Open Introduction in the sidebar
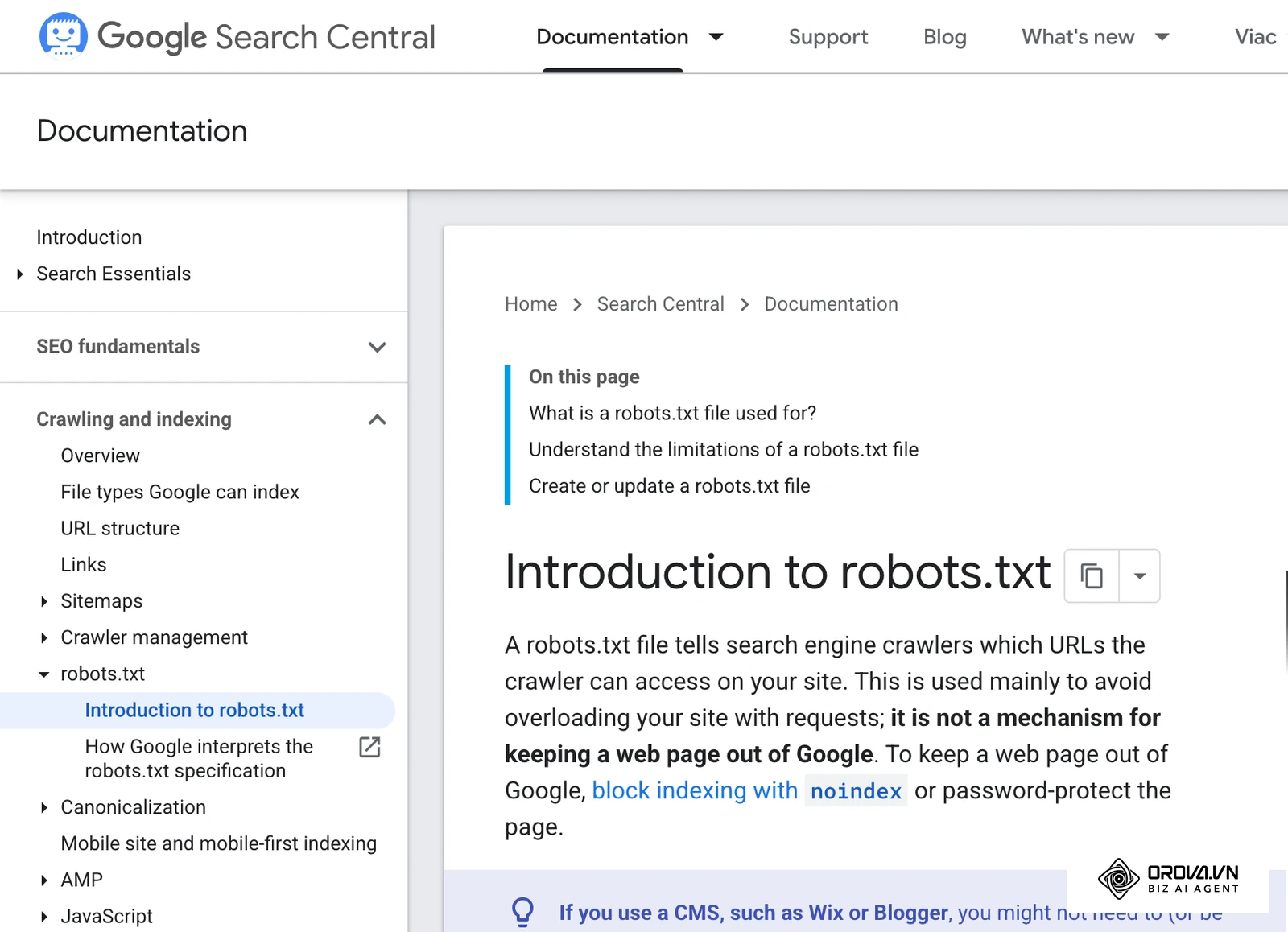Image resolution: width=1288 pixels, height=932 pixels. (89, 237)
